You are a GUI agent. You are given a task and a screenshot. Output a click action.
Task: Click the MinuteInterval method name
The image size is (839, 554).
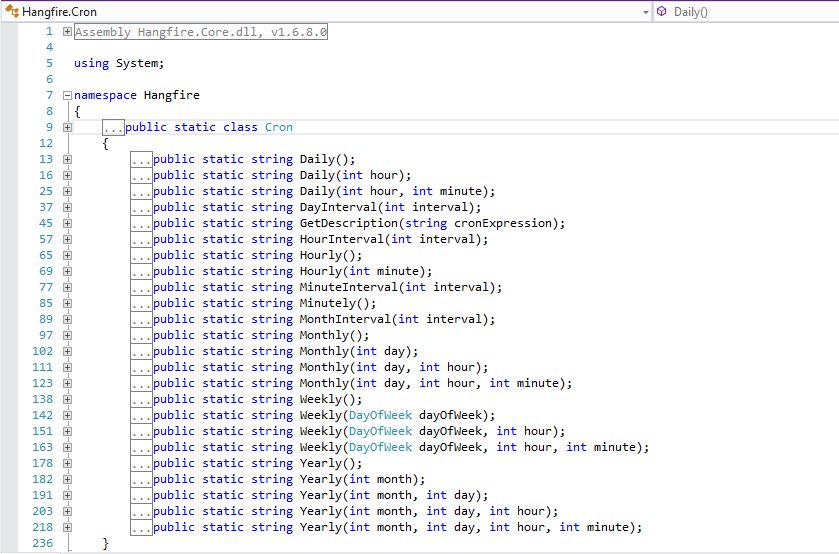pos(349,287)
